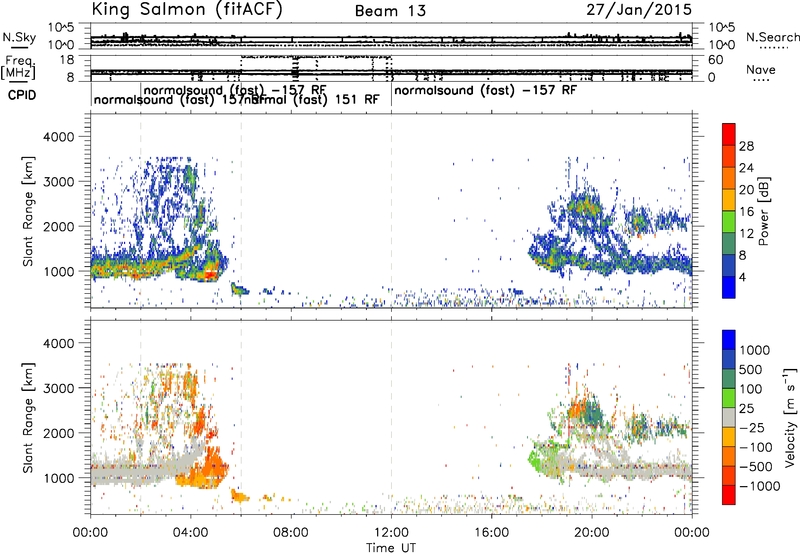Click the 'Time UT' axis label
This screenshot has width=800, height=554.
tap(391, 548)
